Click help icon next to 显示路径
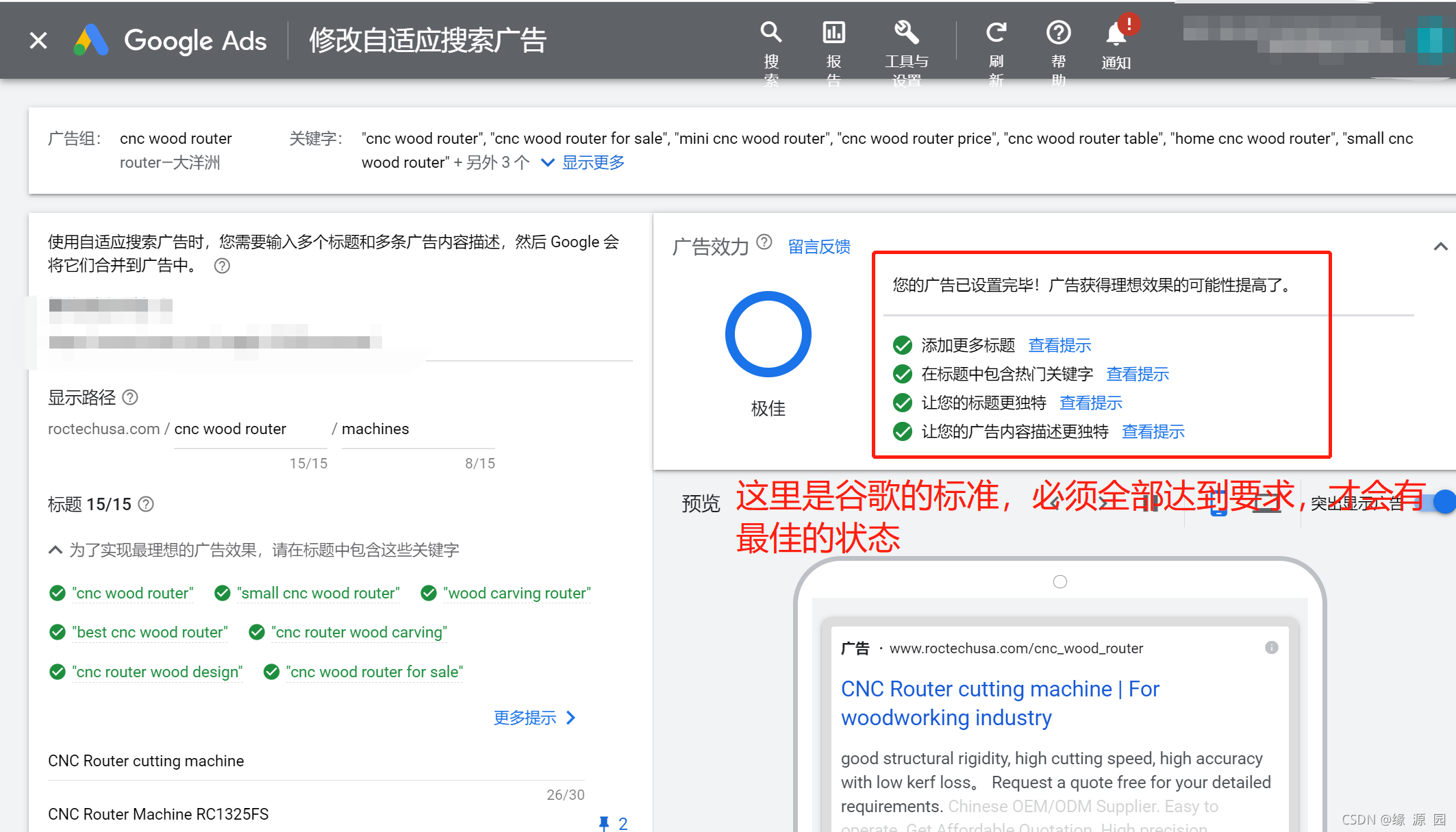 tap(130, 397)
